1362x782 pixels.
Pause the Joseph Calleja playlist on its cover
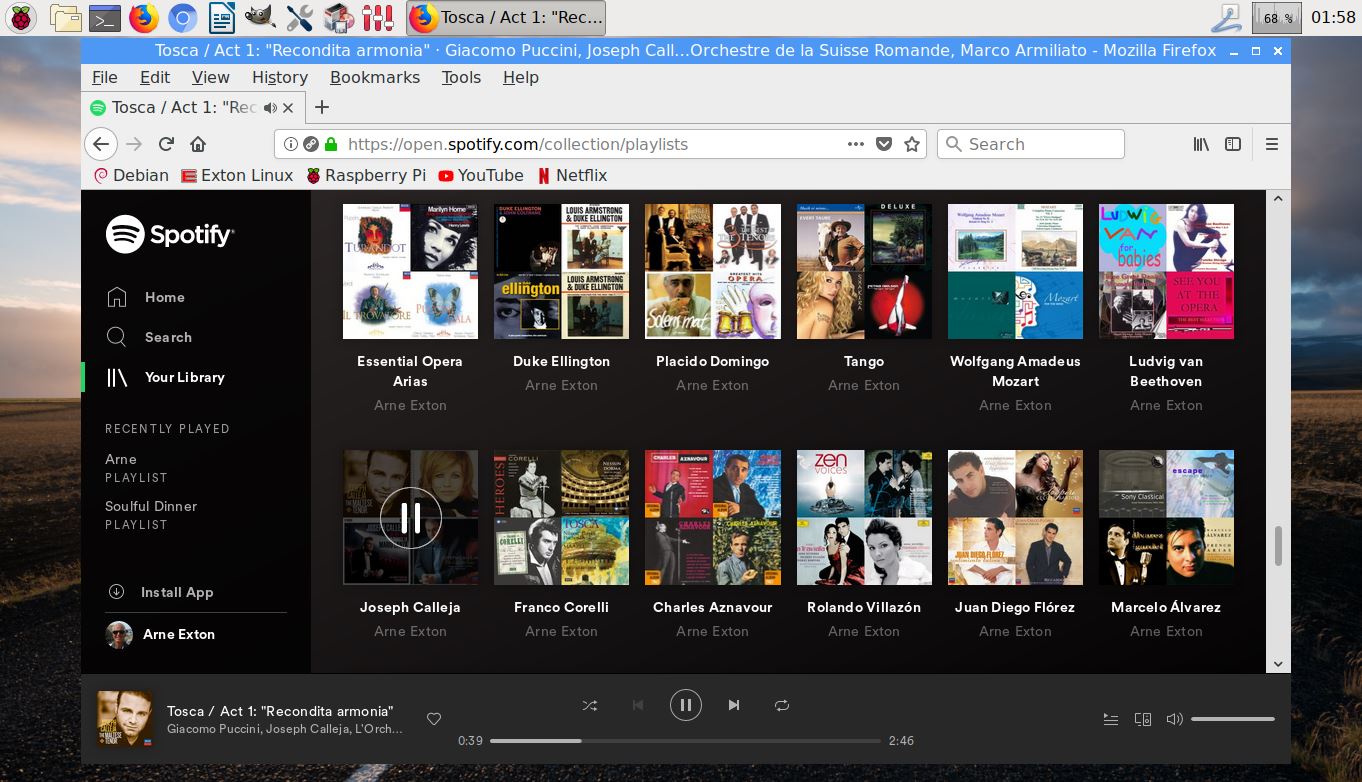tap(410, 517)
